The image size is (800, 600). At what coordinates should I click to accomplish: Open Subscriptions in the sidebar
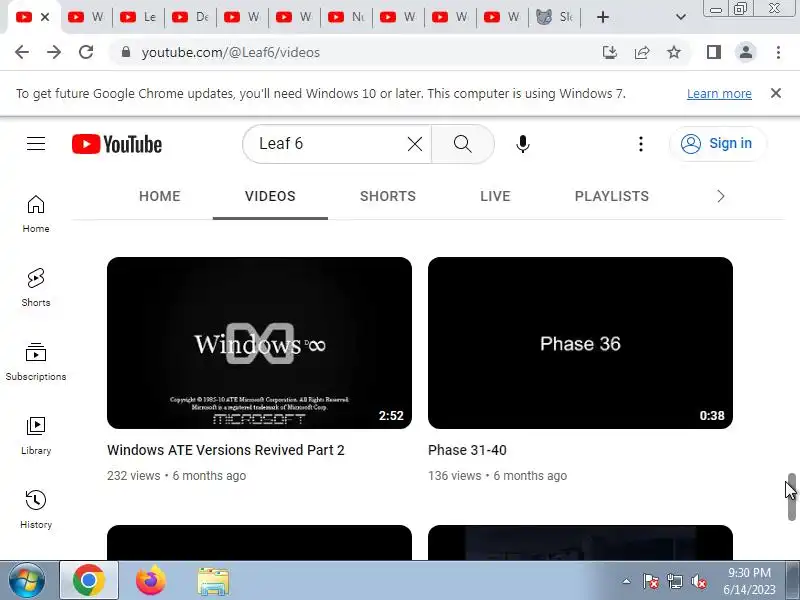[x=36, y=362]
